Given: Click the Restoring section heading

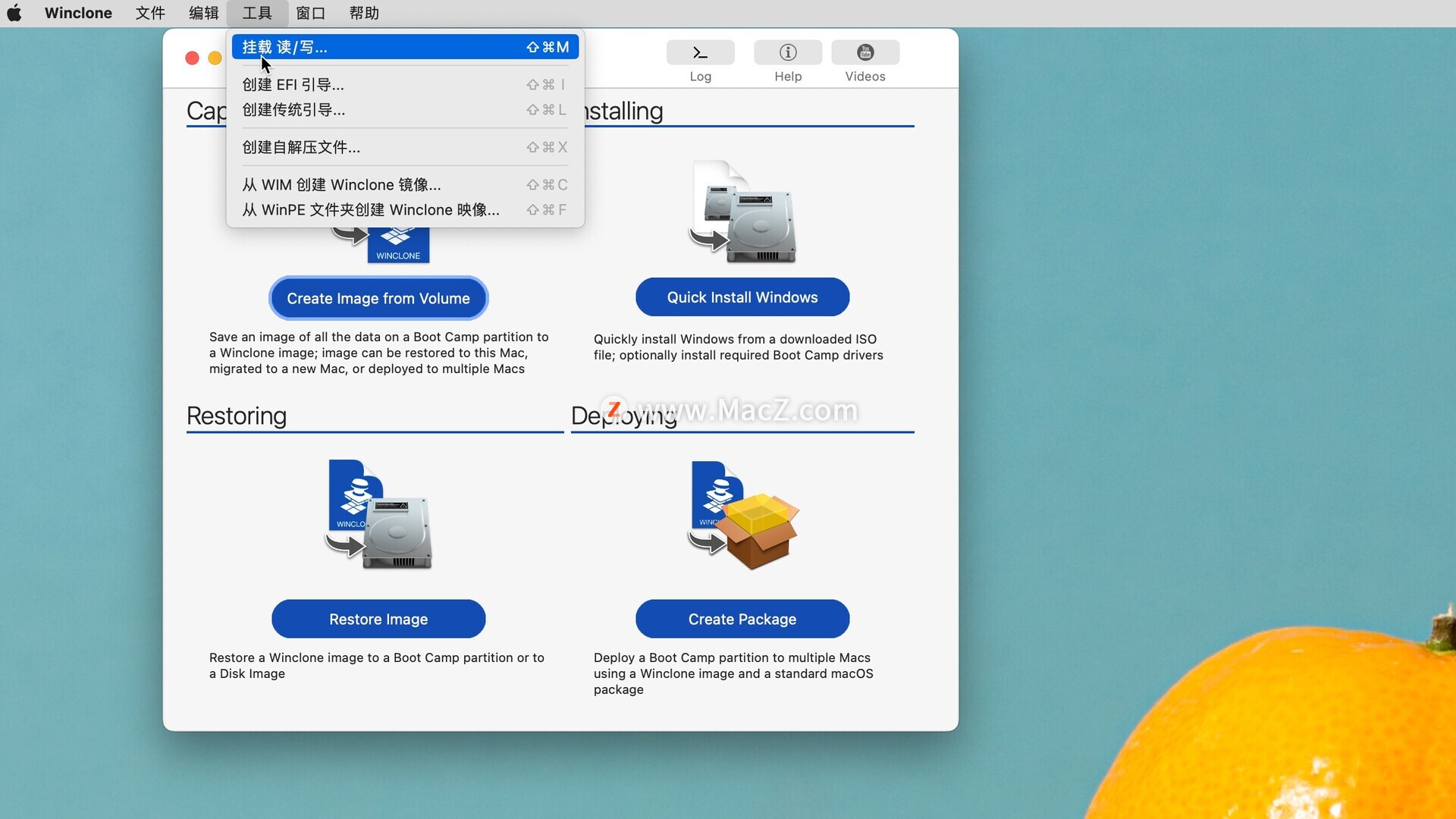Looking at the screenshot, I should pyautogui.click(x=237, y=416).
